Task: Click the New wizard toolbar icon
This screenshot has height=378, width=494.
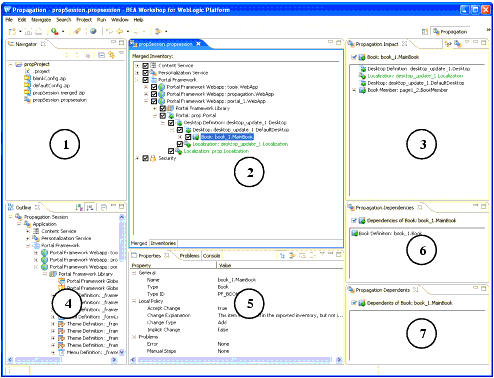Action: (x=12, y=31)
